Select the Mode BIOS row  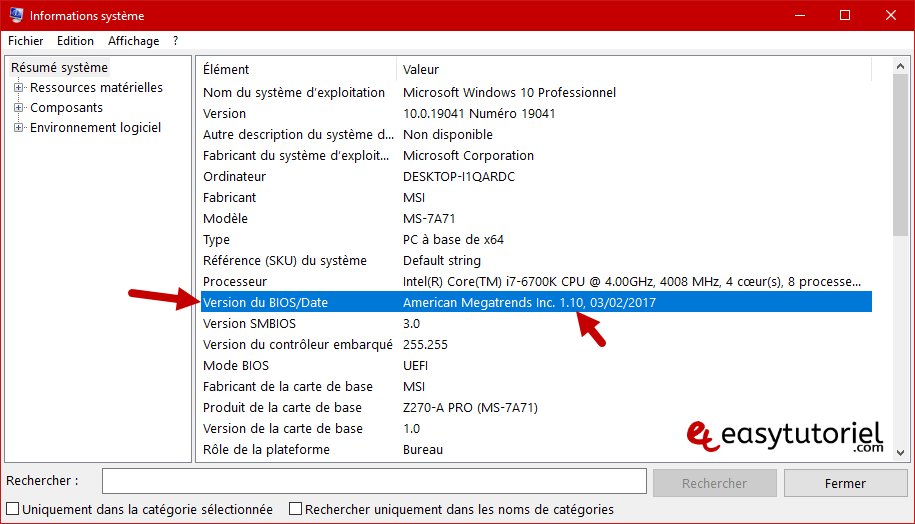[536, 365]
